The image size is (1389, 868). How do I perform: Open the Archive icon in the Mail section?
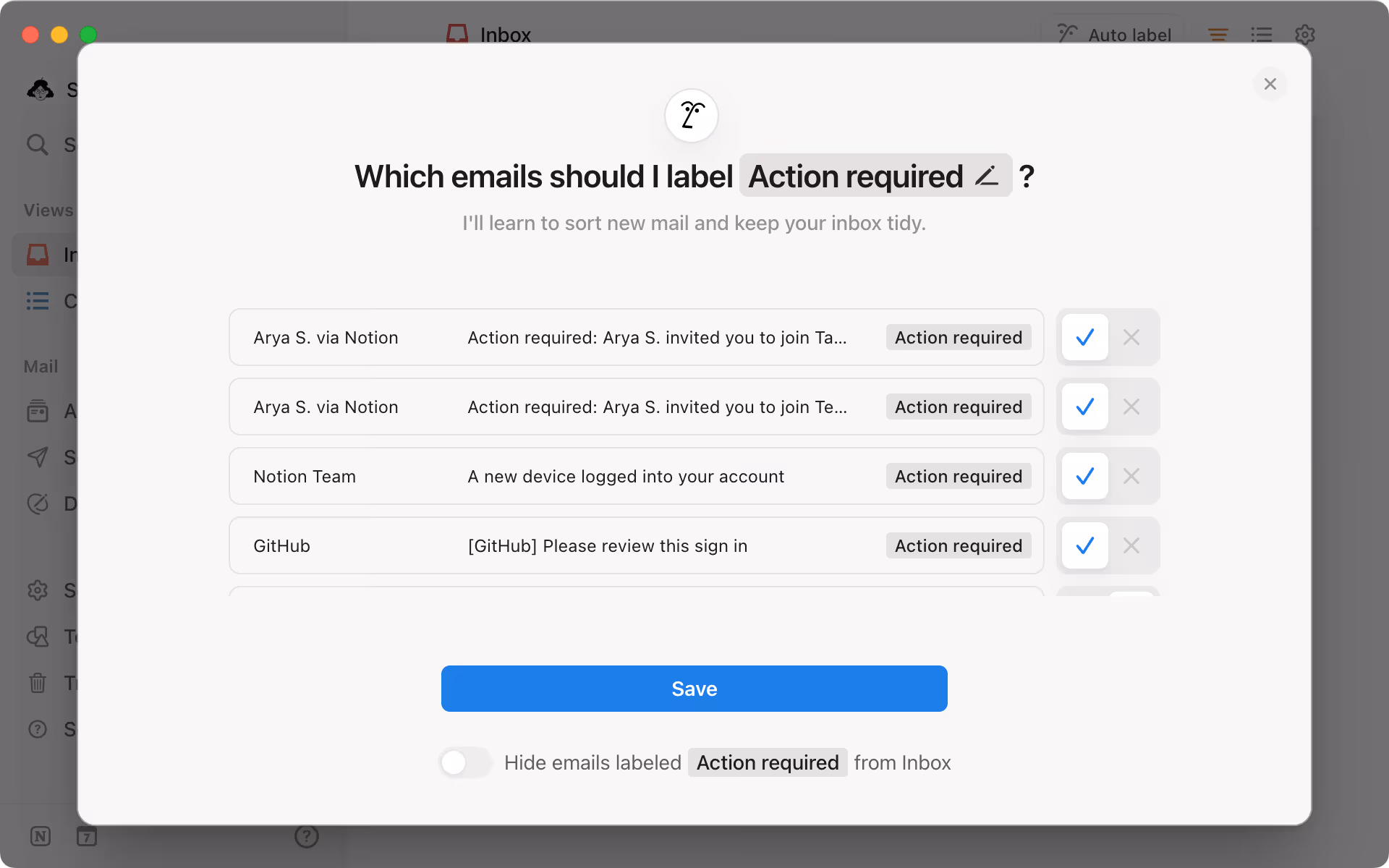(38, 411)
